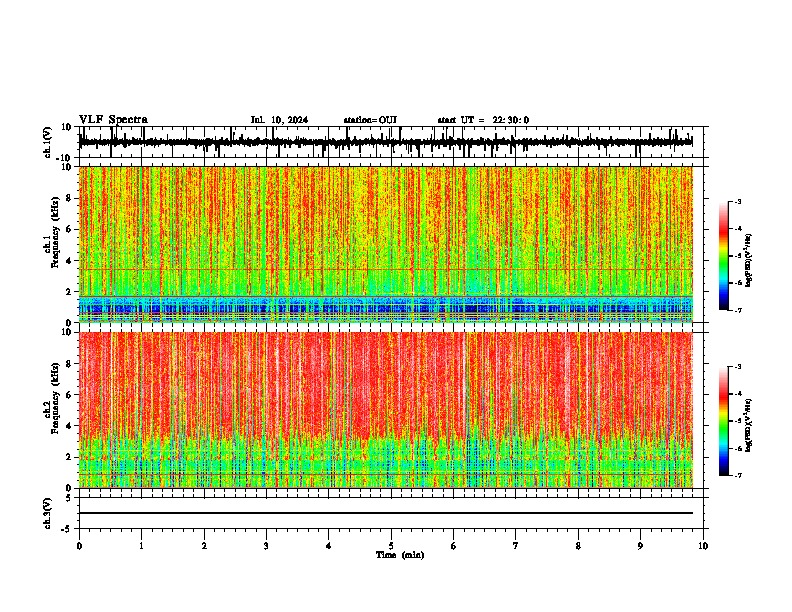Image resolution: width=792 pixels, height=612 pixels.
Task: Click the ch.2 color scale bar
Action: pyautogui.click(x=723, y=421)
